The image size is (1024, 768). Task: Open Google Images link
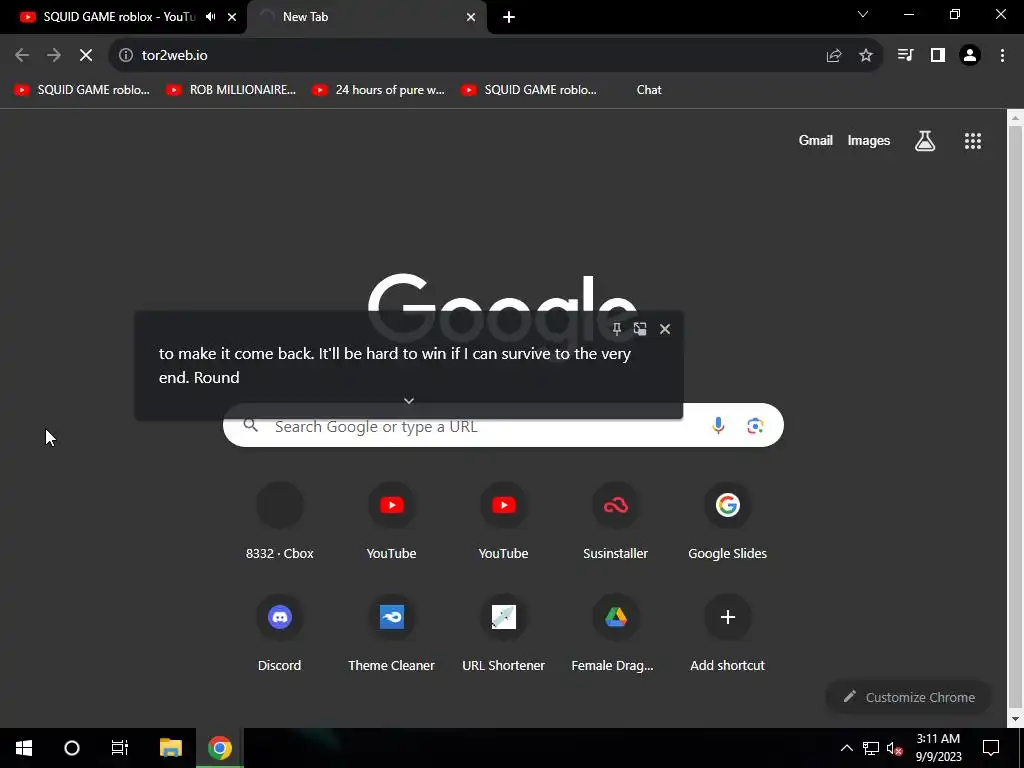869,140
